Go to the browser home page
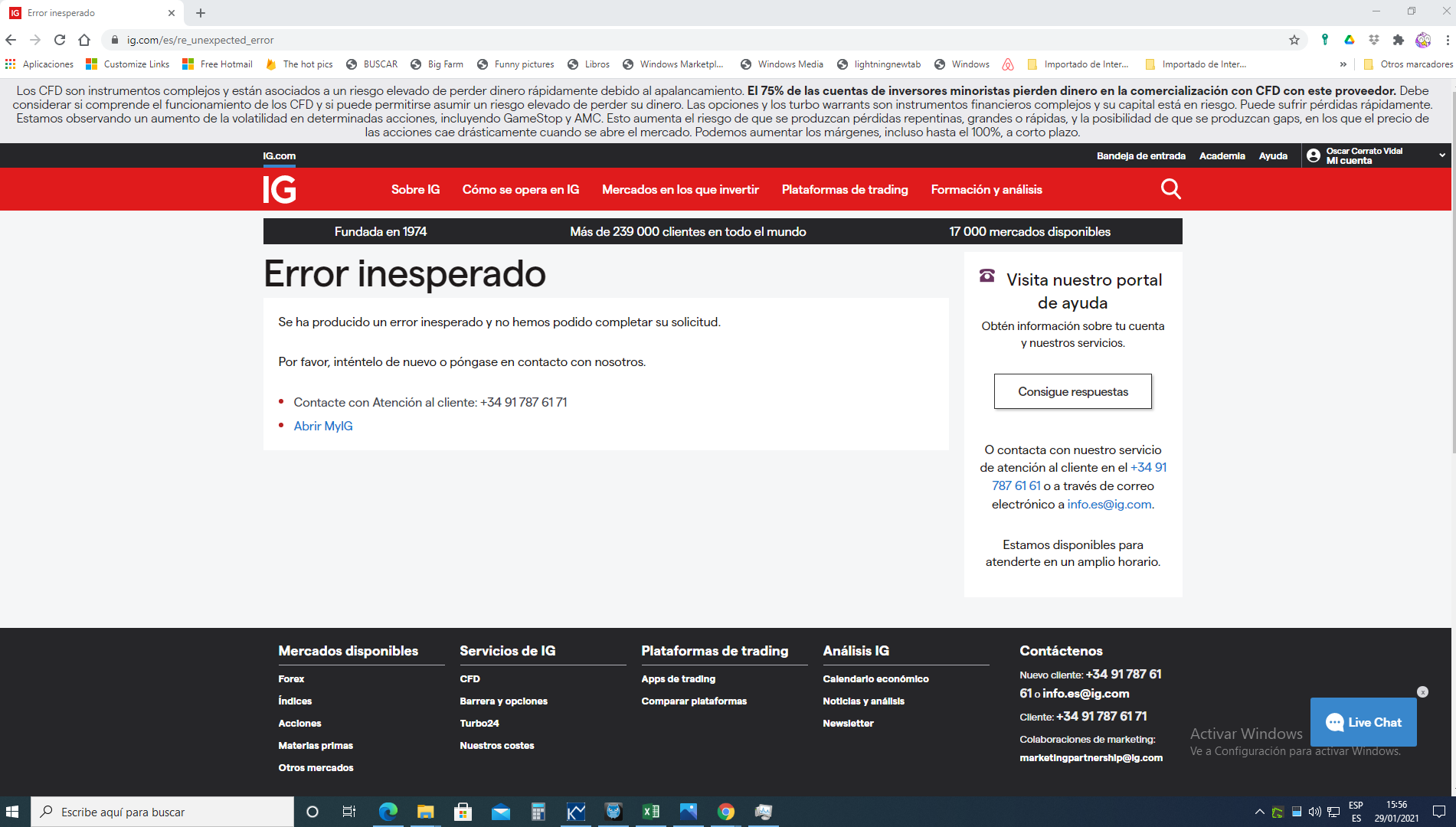This screenshot has width=1456, height=827. click(x=84, y=40)
